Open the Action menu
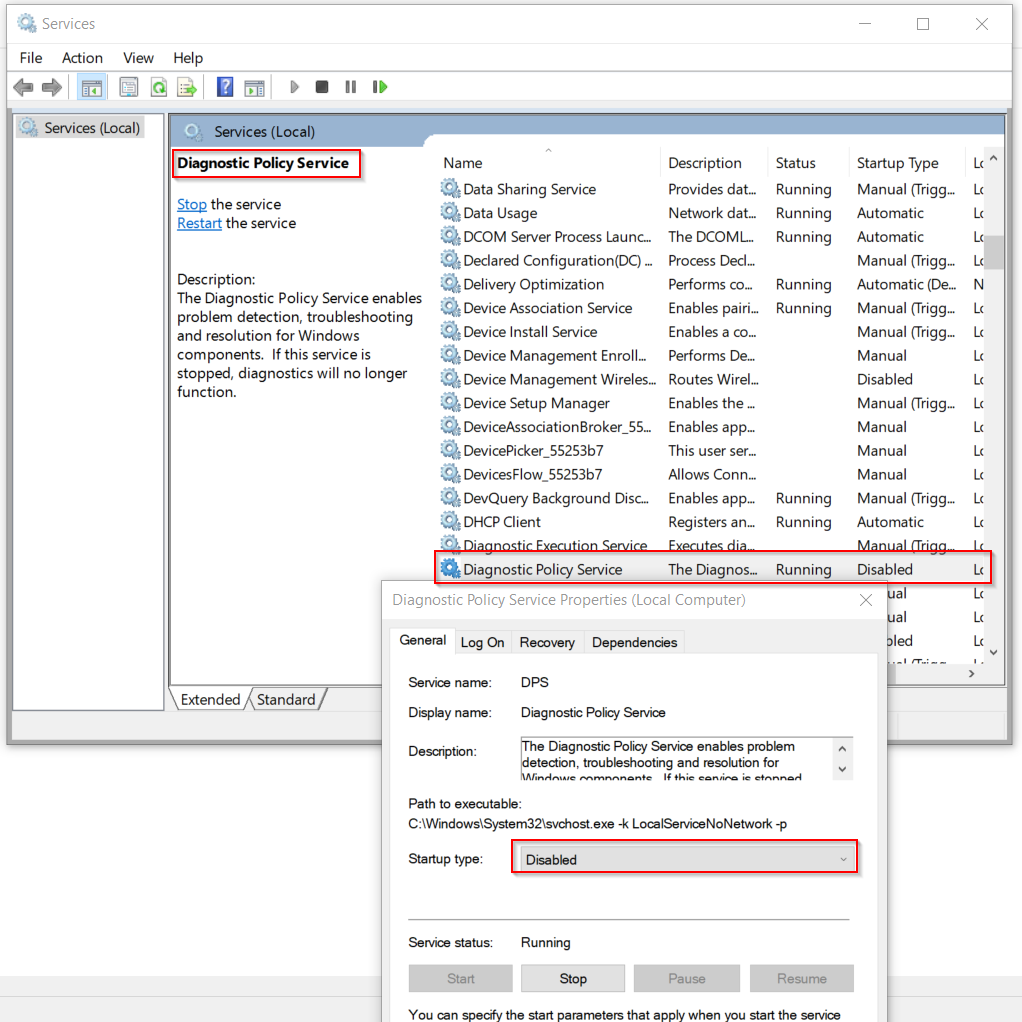Image resolution: width=1022 pixels, height=1022 pixels. 82,58
